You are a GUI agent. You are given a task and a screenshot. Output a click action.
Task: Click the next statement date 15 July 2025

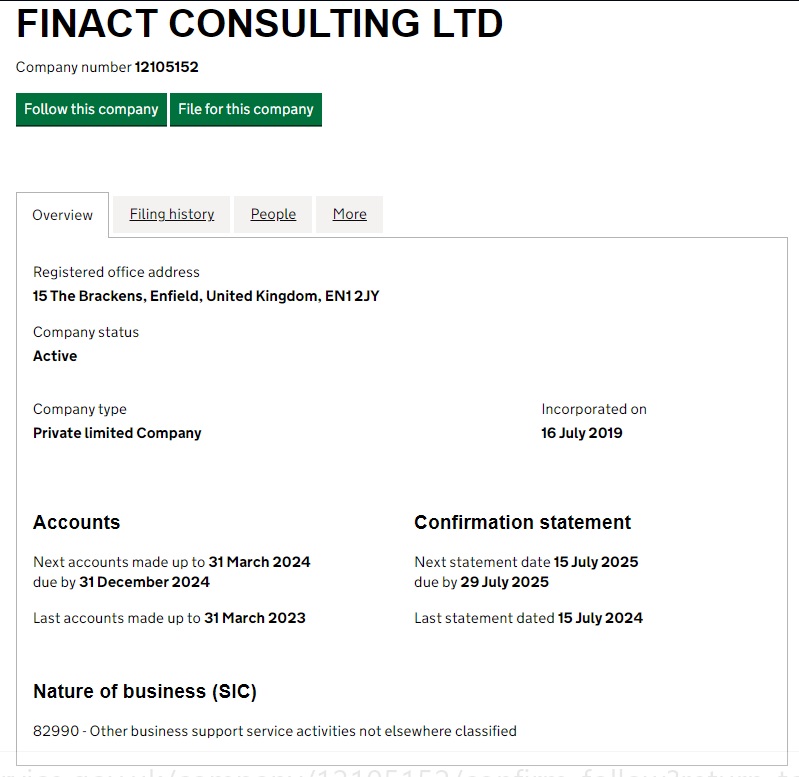(x=595, y=562)
